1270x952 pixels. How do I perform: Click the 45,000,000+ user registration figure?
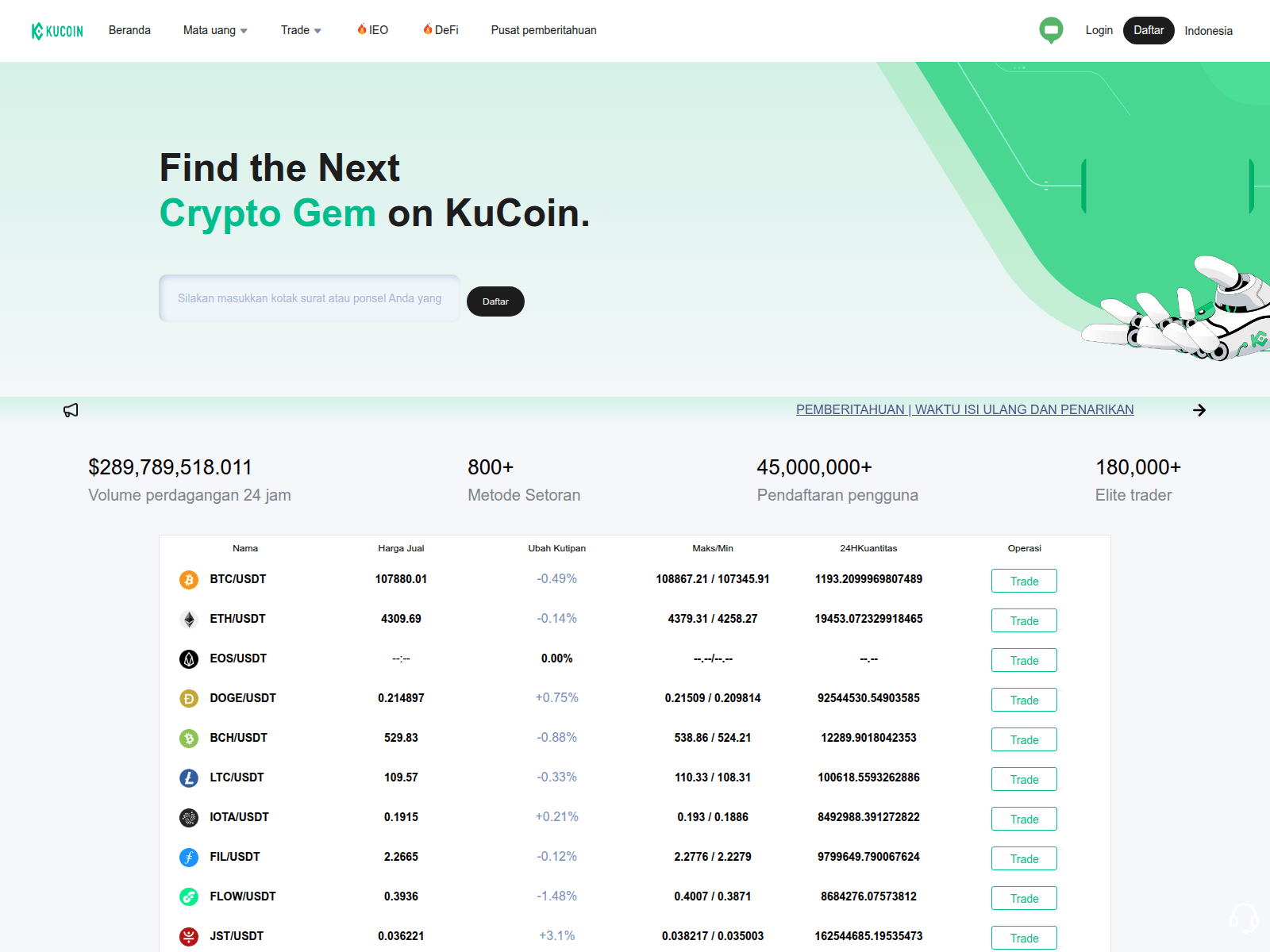(814, 467)
